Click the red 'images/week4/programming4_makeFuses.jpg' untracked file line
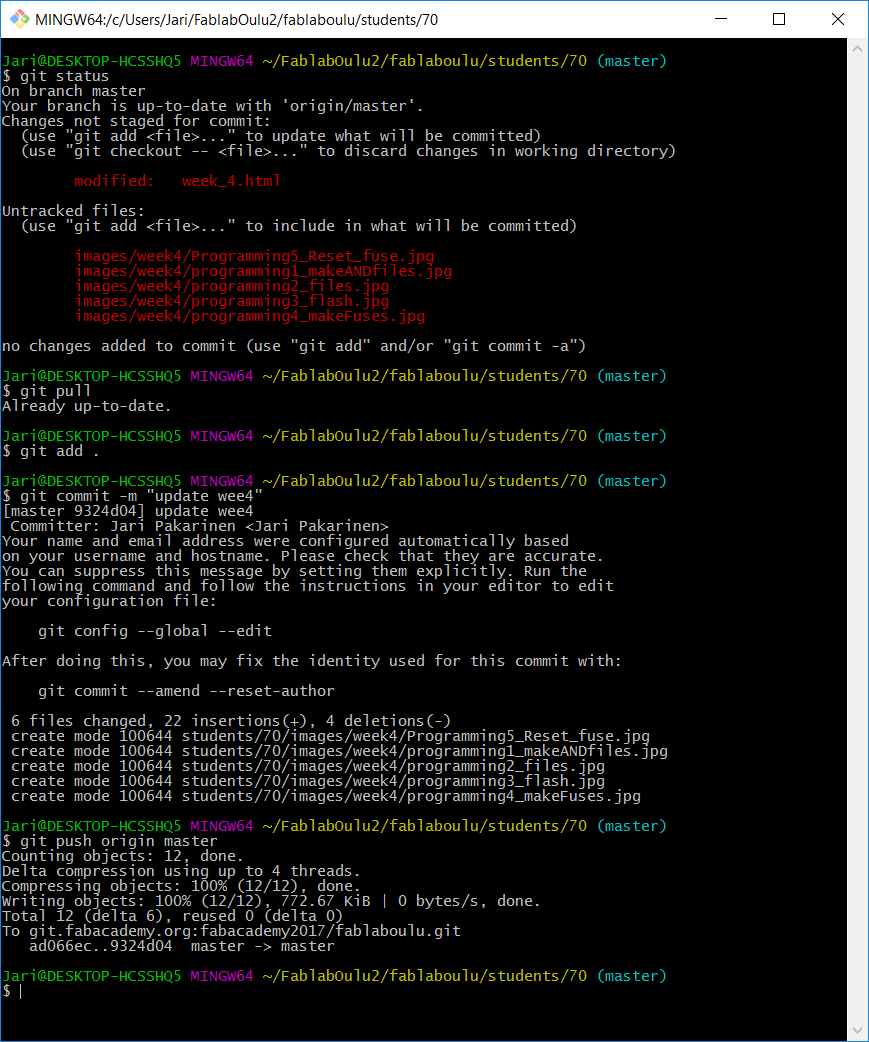 click(x=250, y=316)
